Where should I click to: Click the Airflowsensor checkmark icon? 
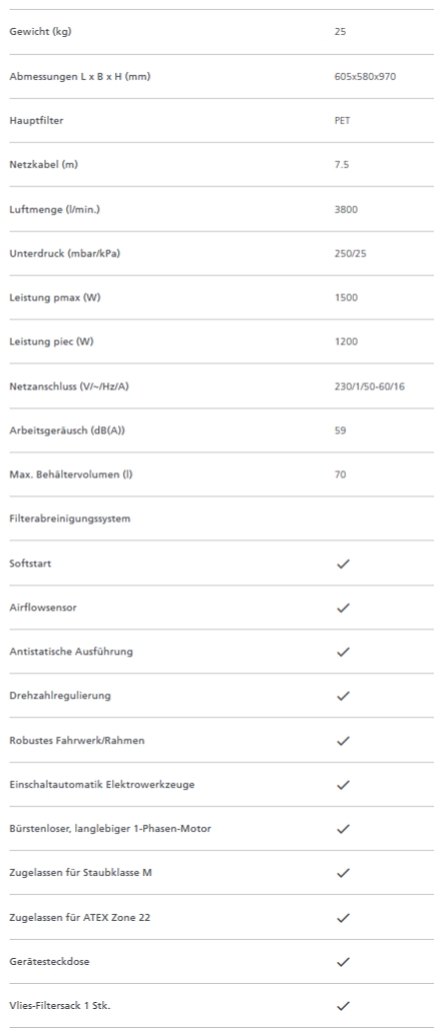(x=343, y=608)
